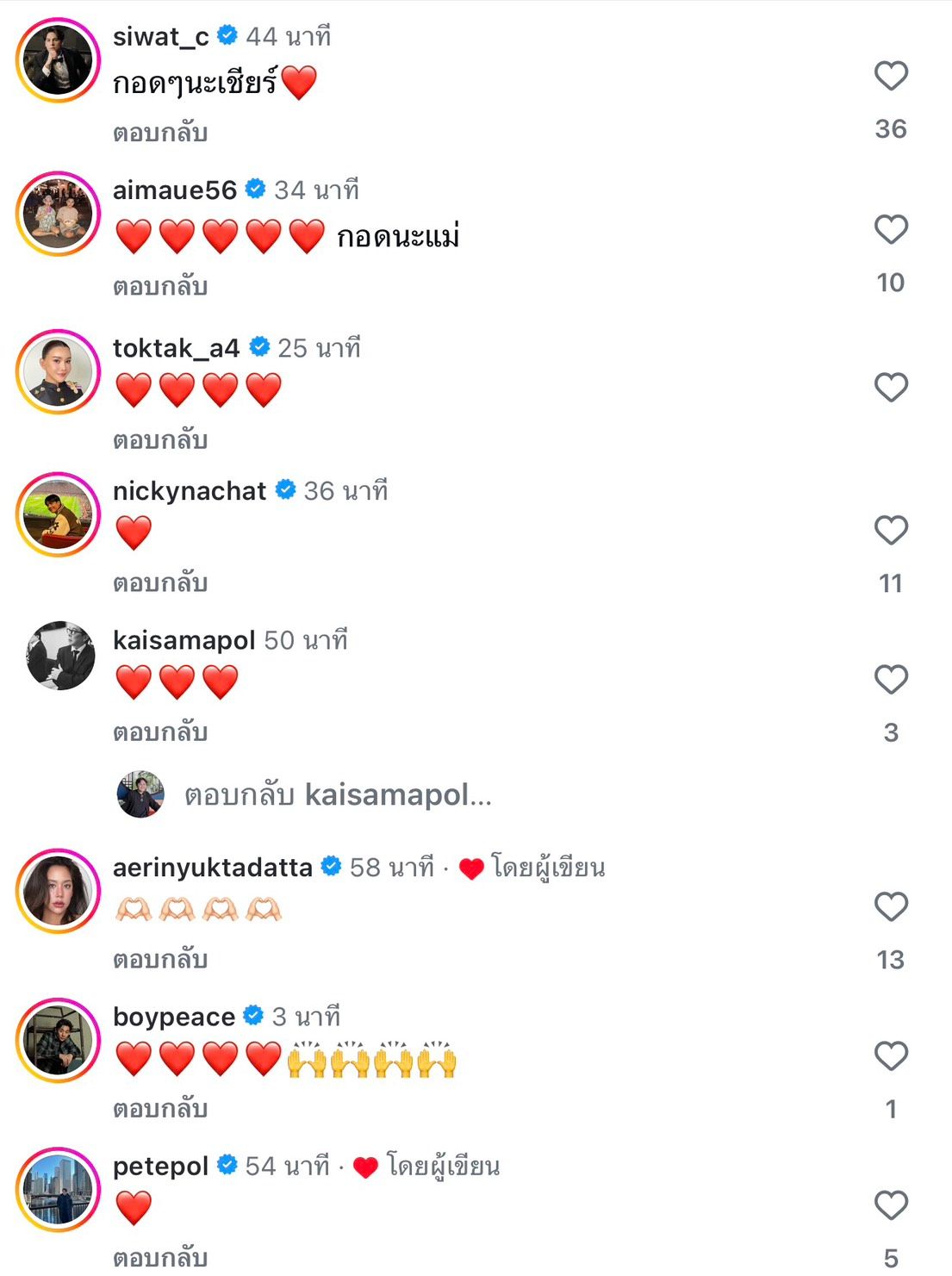Viewport: 952px width, 1276px height.
Task: Tap the heart next to petepol's comment
Action: point(891,1204)
